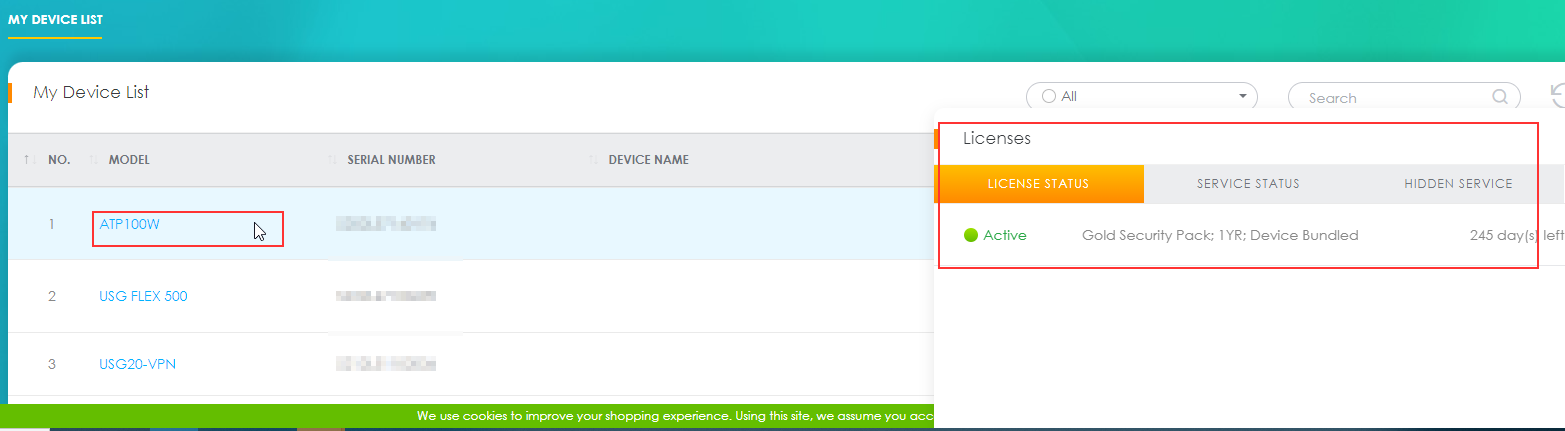
Task: Click the dropdown arrow of the All filter
Action: click(1242, 97)
